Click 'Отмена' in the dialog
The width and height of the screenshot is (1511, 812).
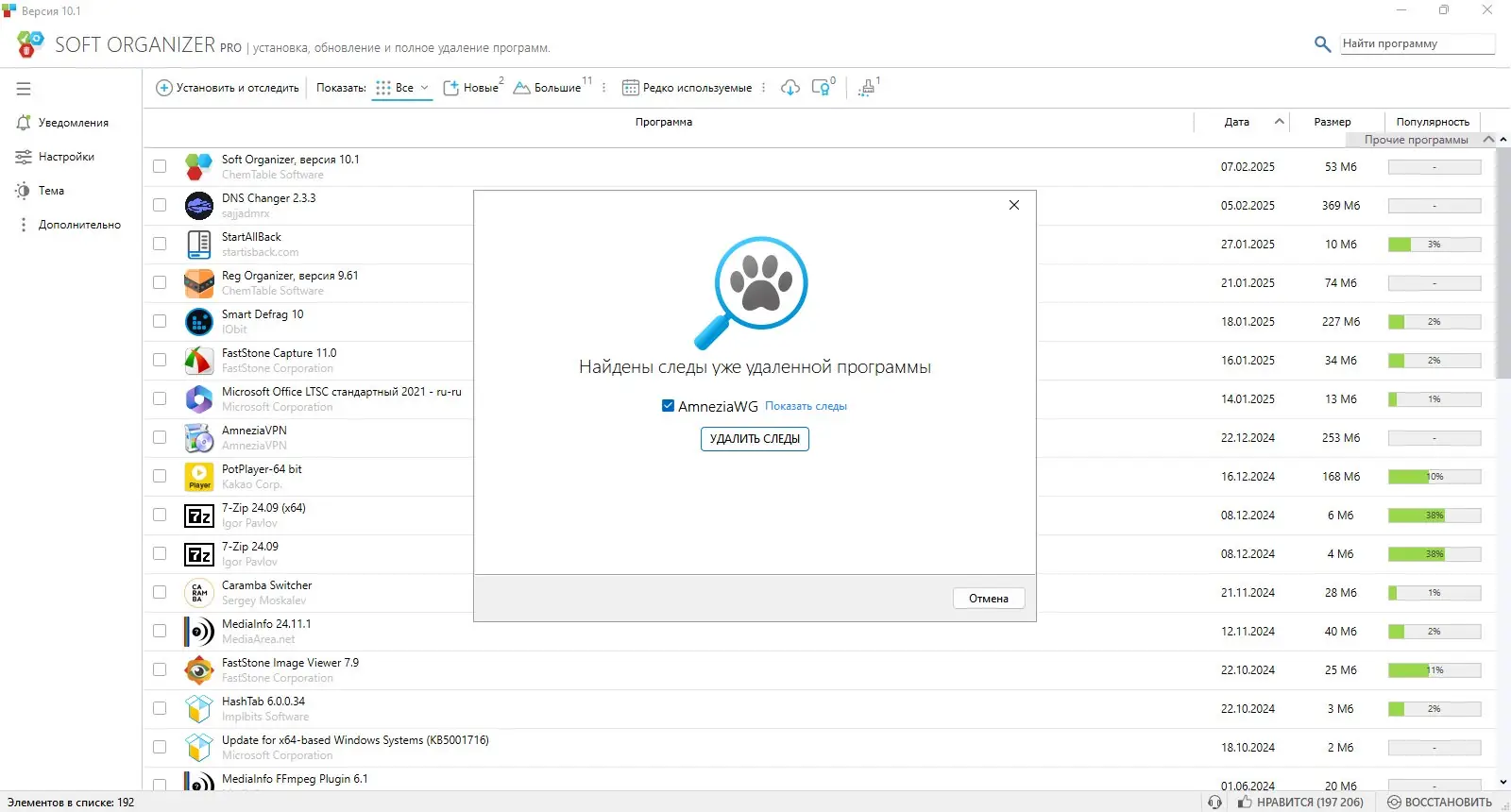point(989,599)
